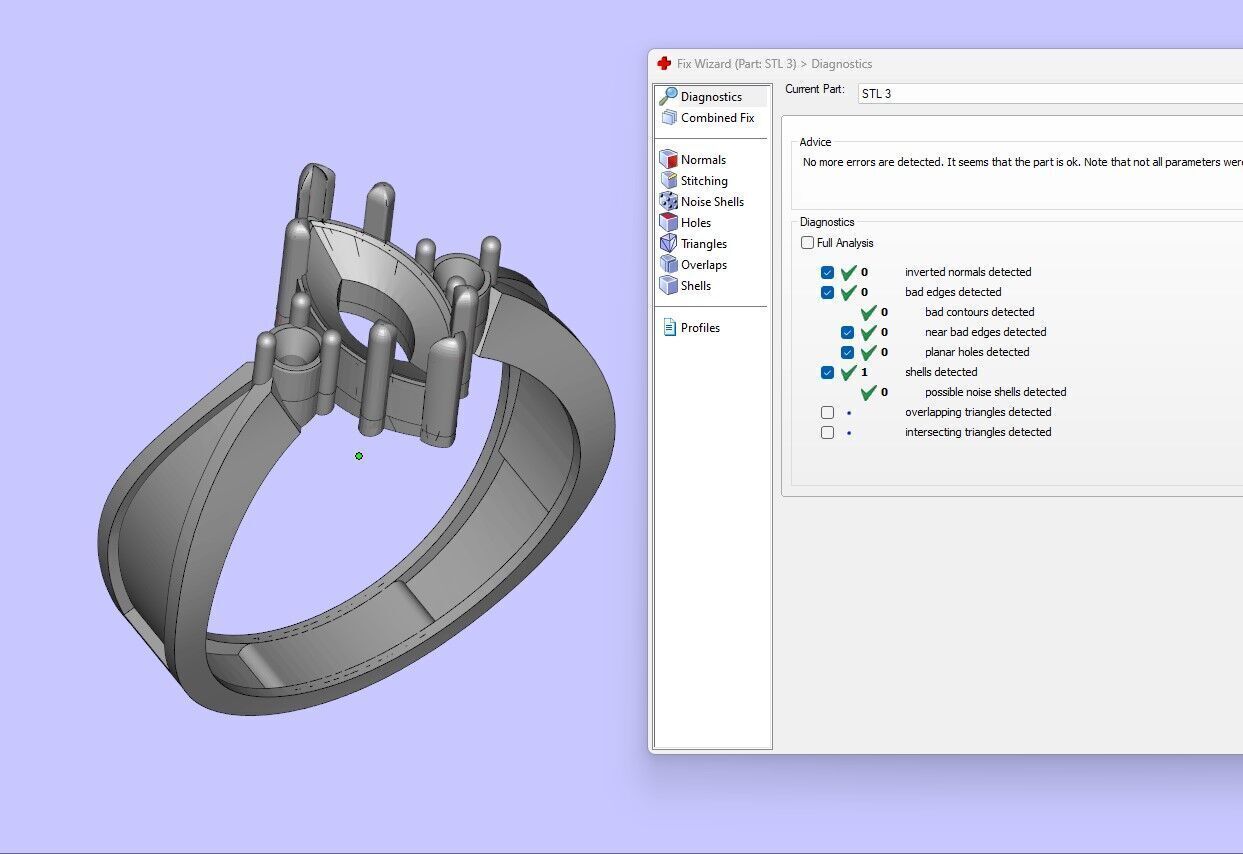Click the green checkmark beside possible noise shells
The image size is (1243, 854).
tap(868, 392)
